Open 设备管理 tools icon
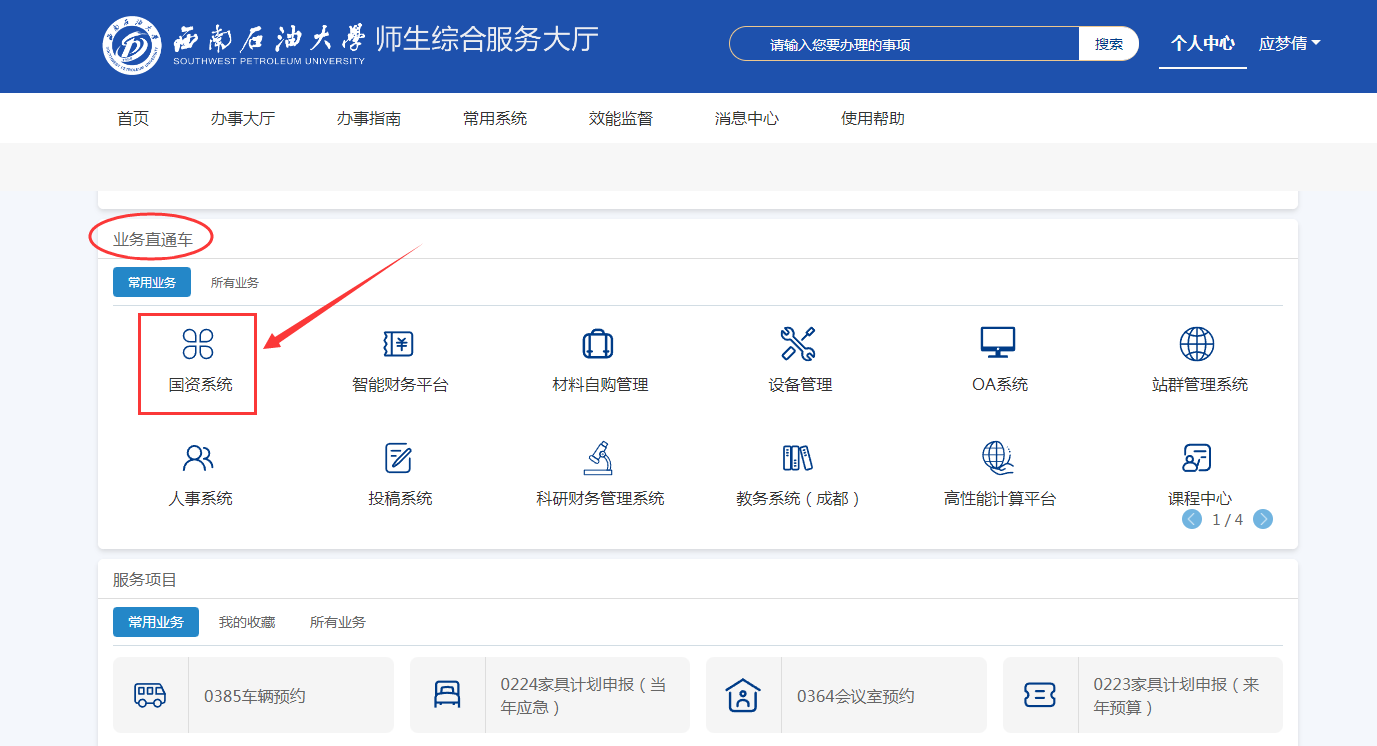Image resolution: width=1377 pixels, height=746 pixels. tap(798, 345)
